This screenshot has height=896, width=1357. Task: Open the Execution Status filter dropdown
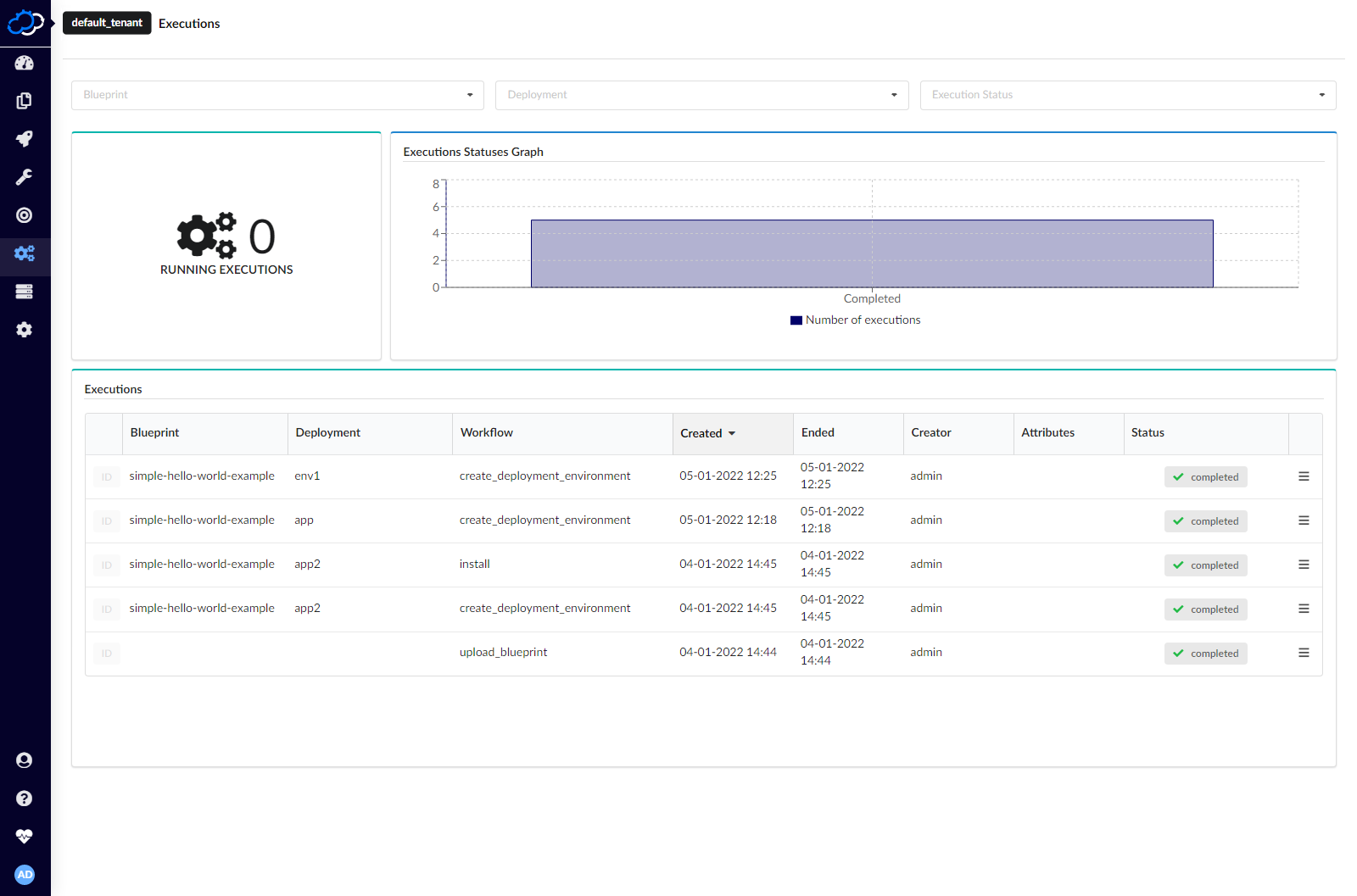tap(1128, 95)
